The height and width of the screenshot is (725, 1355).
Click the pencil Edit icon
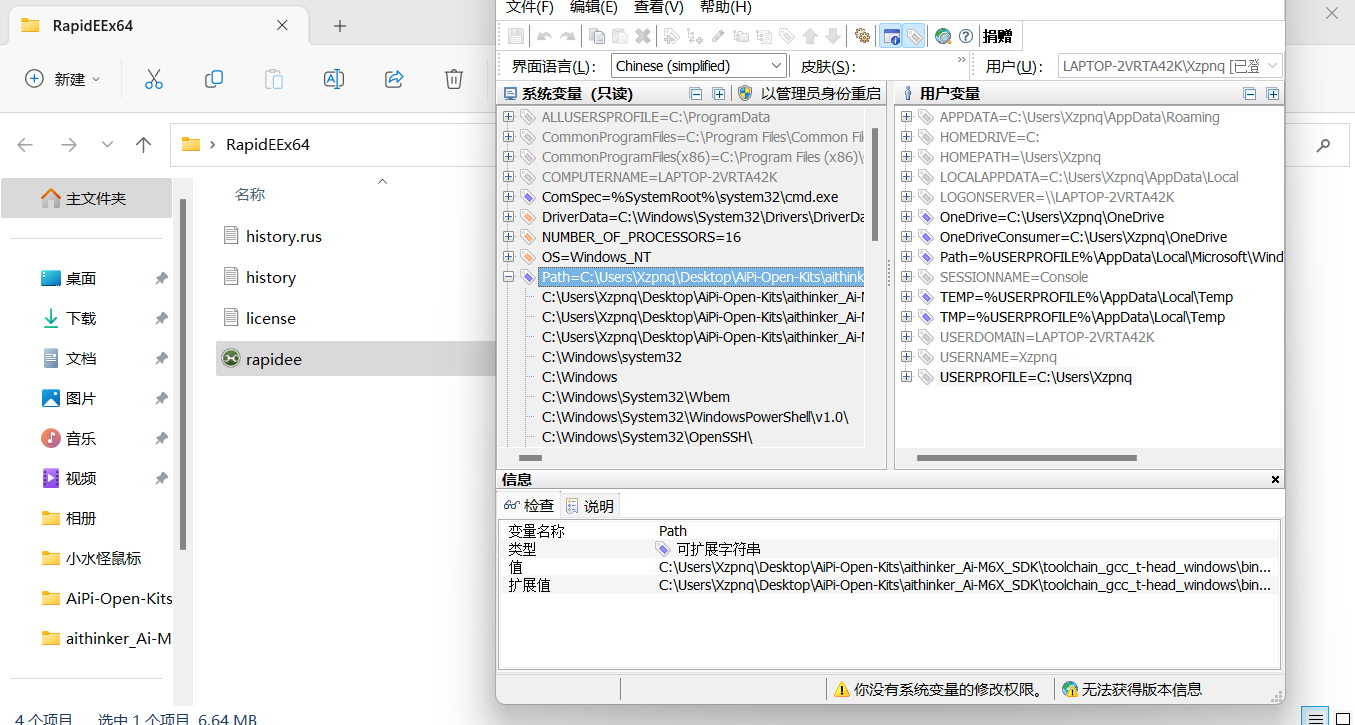pyautogui.click(x=717, y=36)
